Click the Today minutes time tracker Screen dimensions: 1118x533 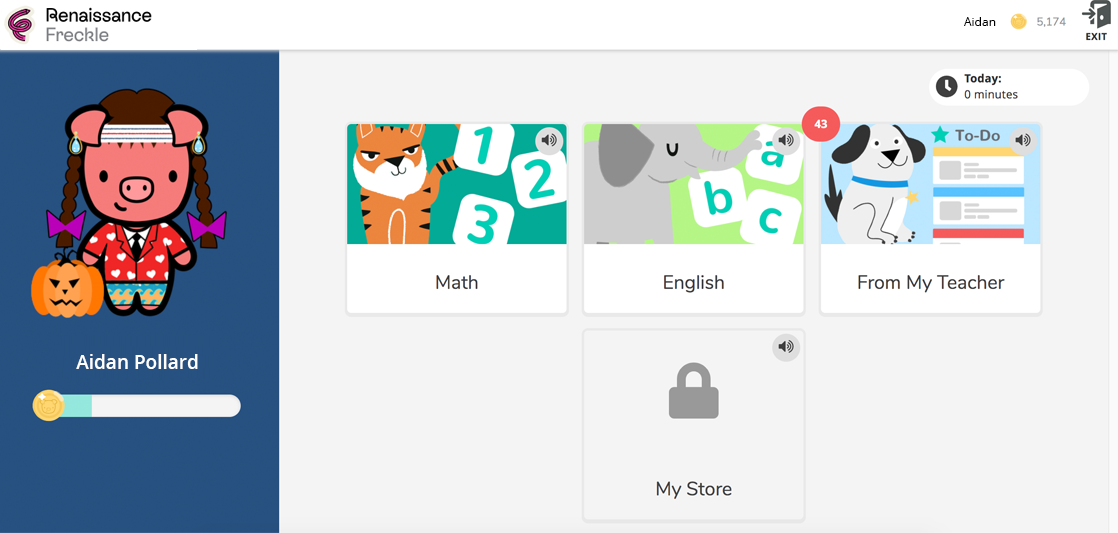click(x=1010, y=87)
